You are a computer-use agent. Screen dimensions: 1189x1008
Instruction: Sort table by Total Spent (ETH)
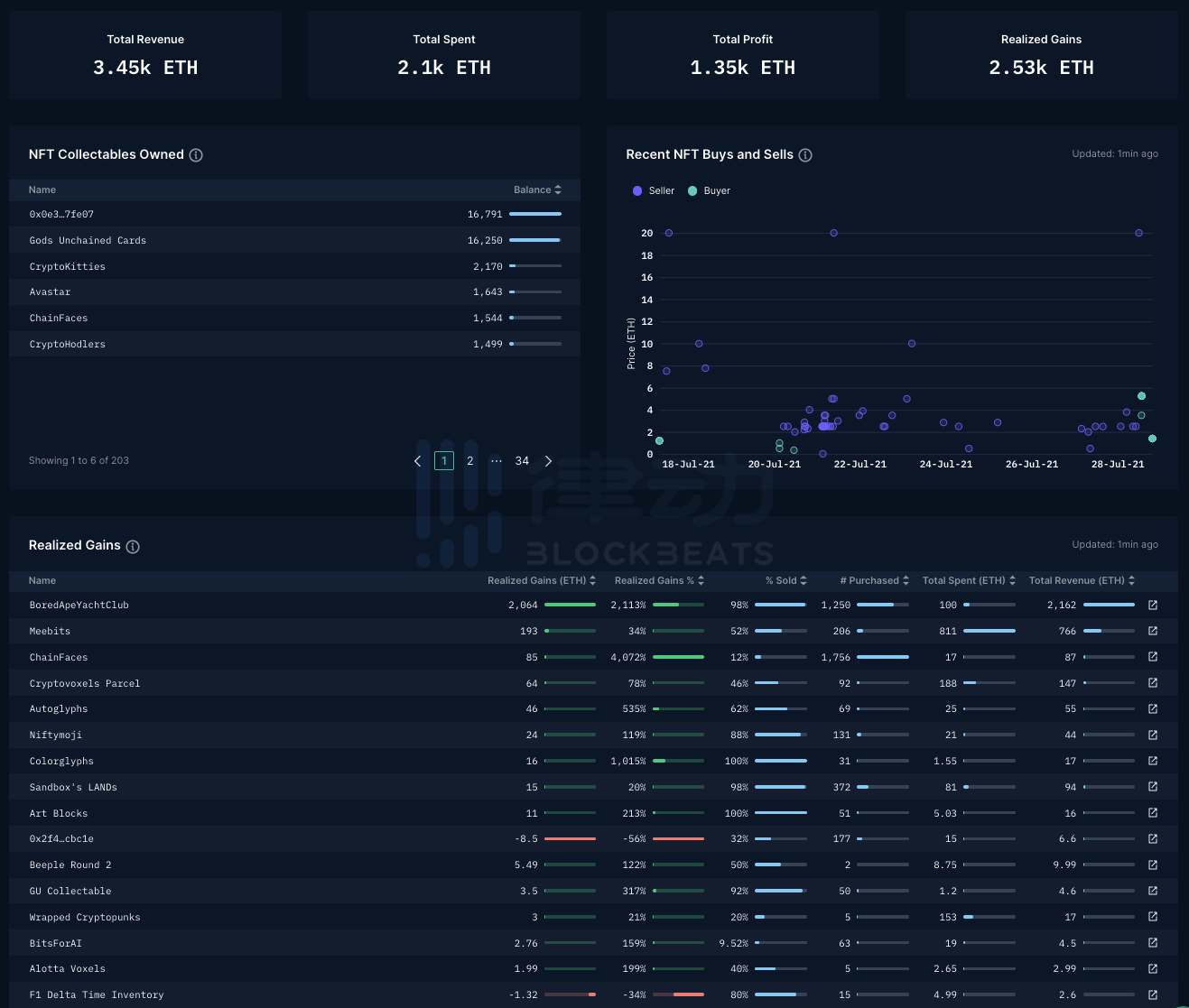pos(969,581)
